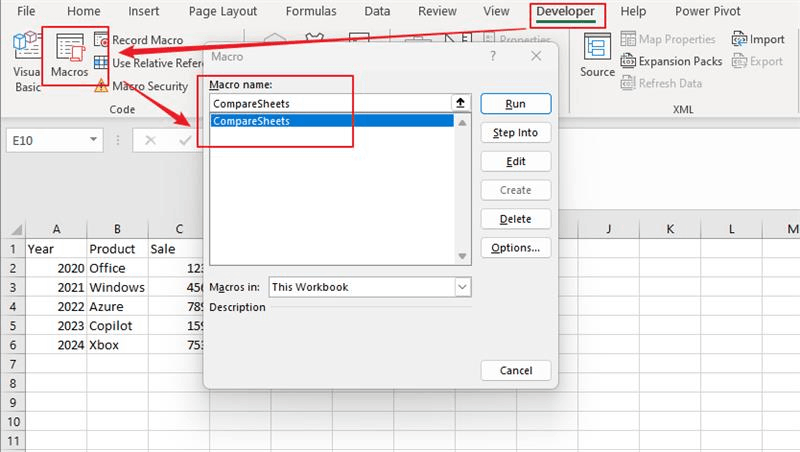800x452 pixels.
Task: Open the Review tab
Action: click(x=437, y=11)
